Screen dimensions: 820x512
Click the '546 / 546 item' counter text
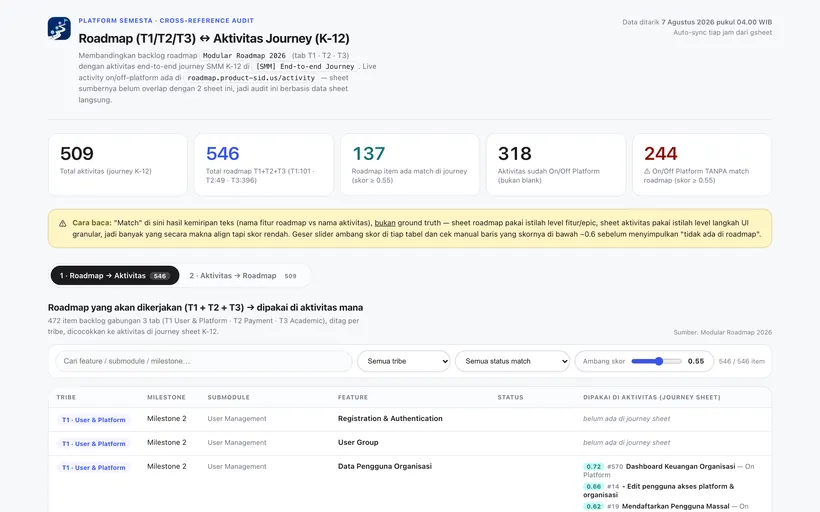(742, 361)
